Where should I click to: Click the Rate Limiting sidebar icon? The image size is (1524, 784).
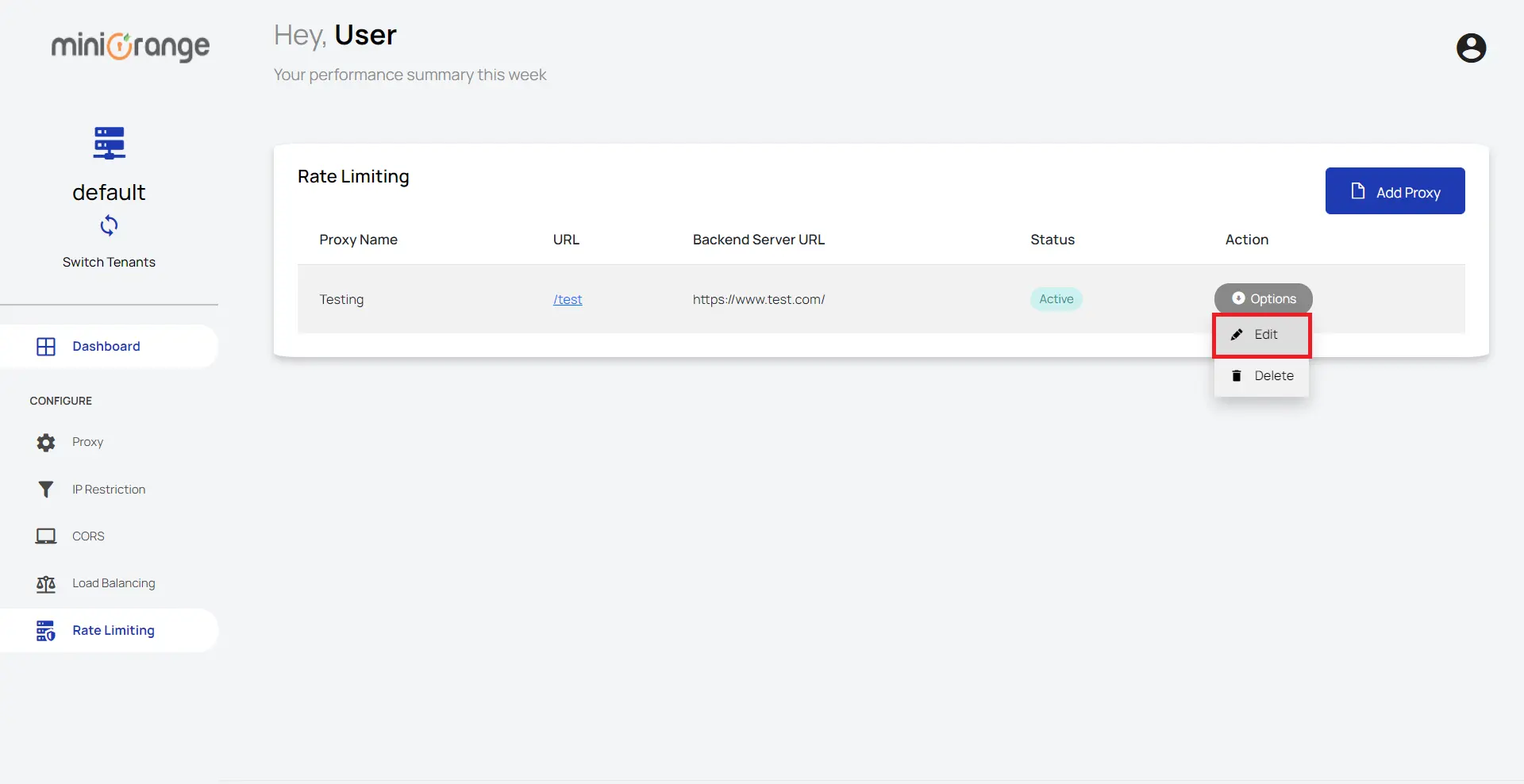pyautogui.click(x=46, y=630)
